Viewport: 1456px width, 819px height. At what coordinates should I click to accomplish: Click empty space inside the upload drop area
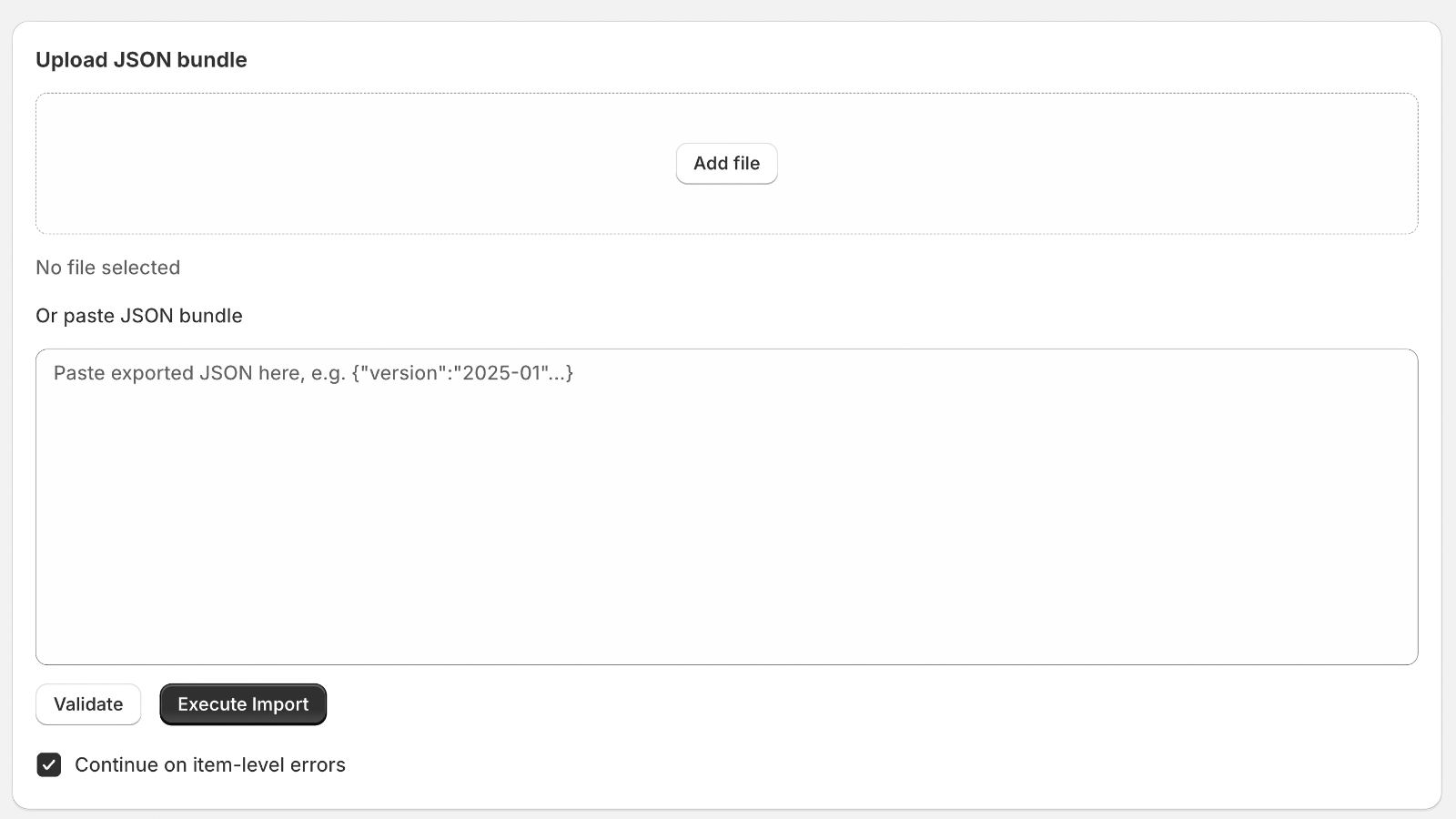364,164
